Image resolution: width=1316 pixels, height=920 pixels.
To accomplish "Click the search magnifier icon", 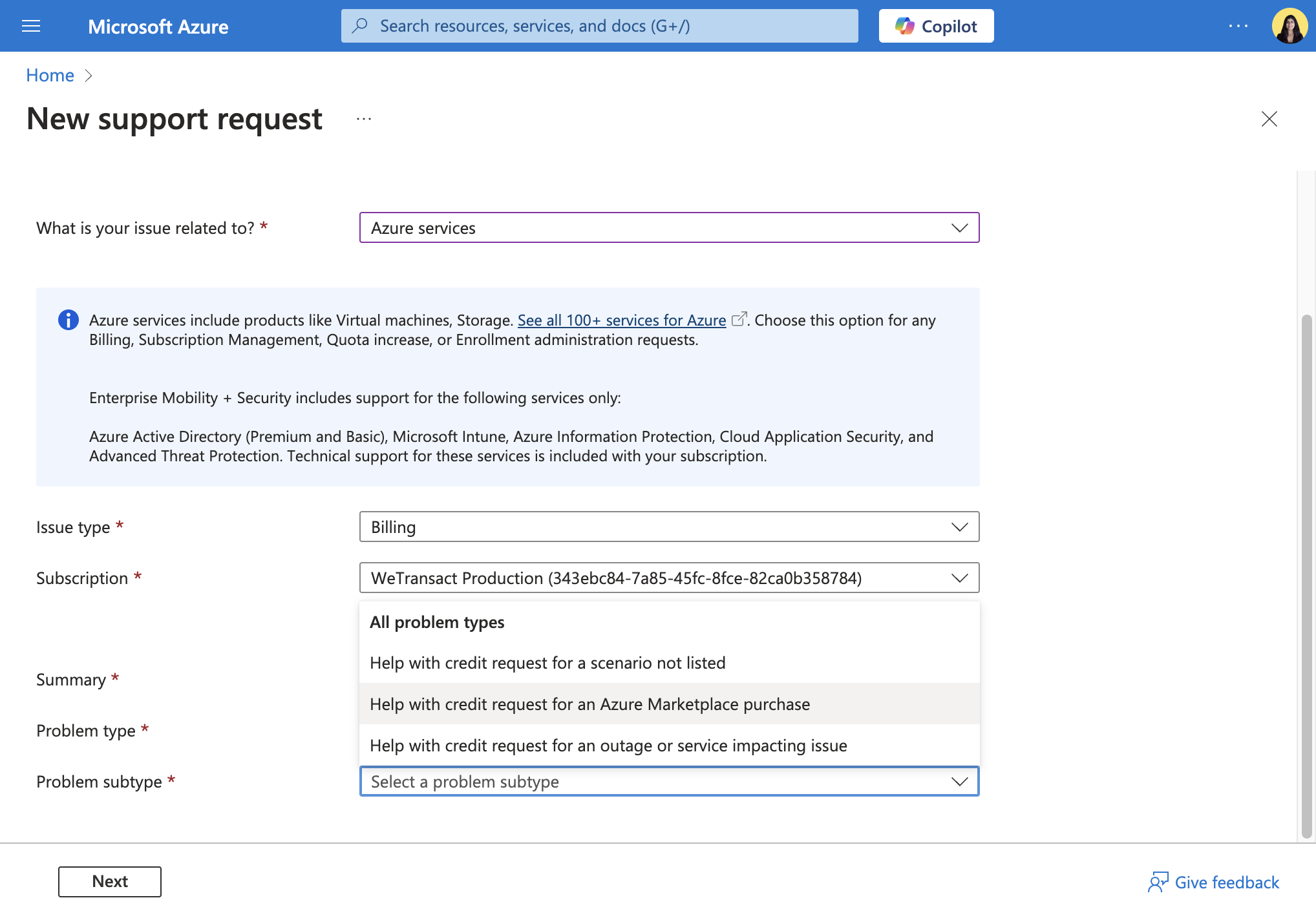I will point(360,26).
